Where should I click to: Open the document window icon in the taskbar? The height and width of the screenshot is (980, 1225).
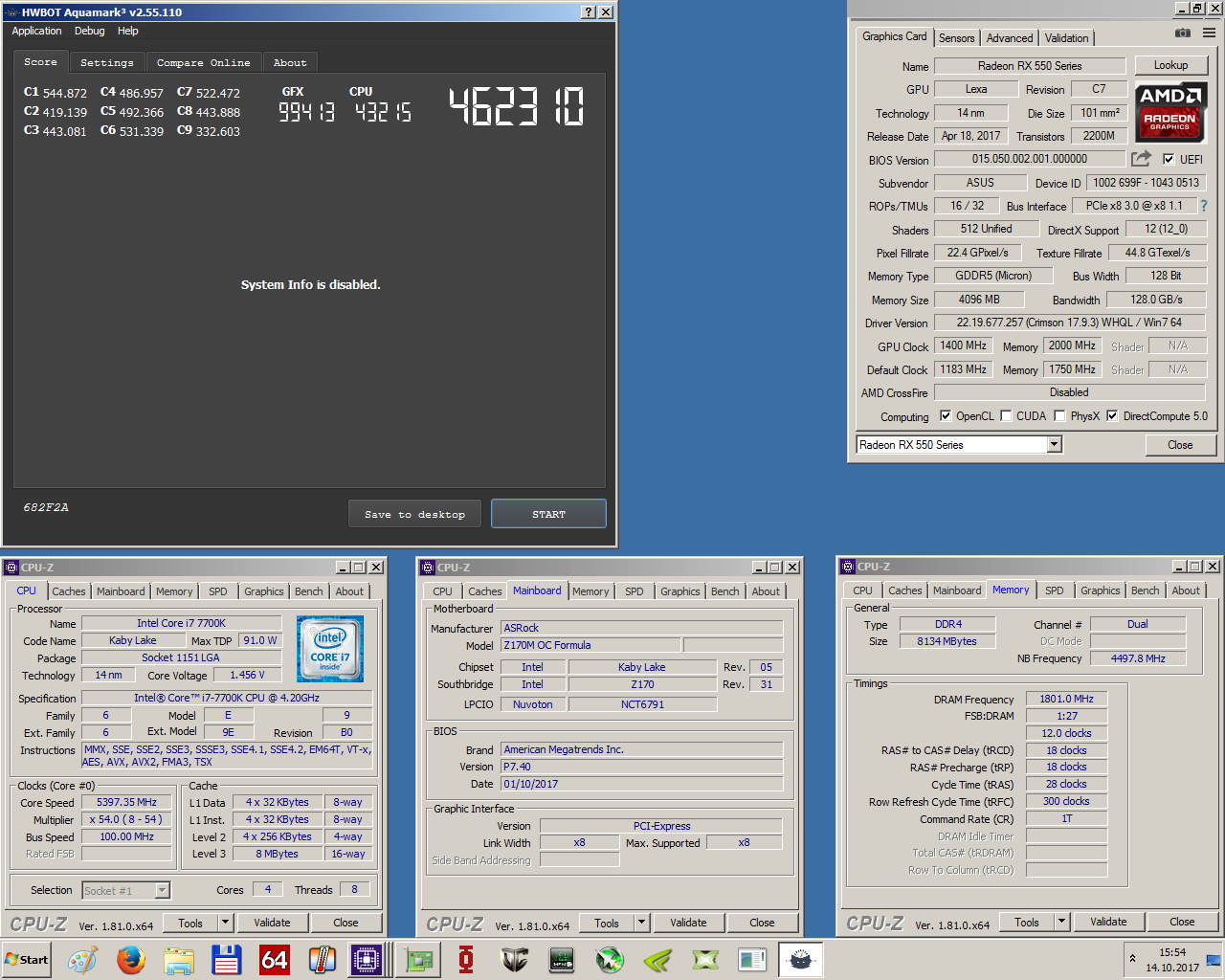point(753,959)
